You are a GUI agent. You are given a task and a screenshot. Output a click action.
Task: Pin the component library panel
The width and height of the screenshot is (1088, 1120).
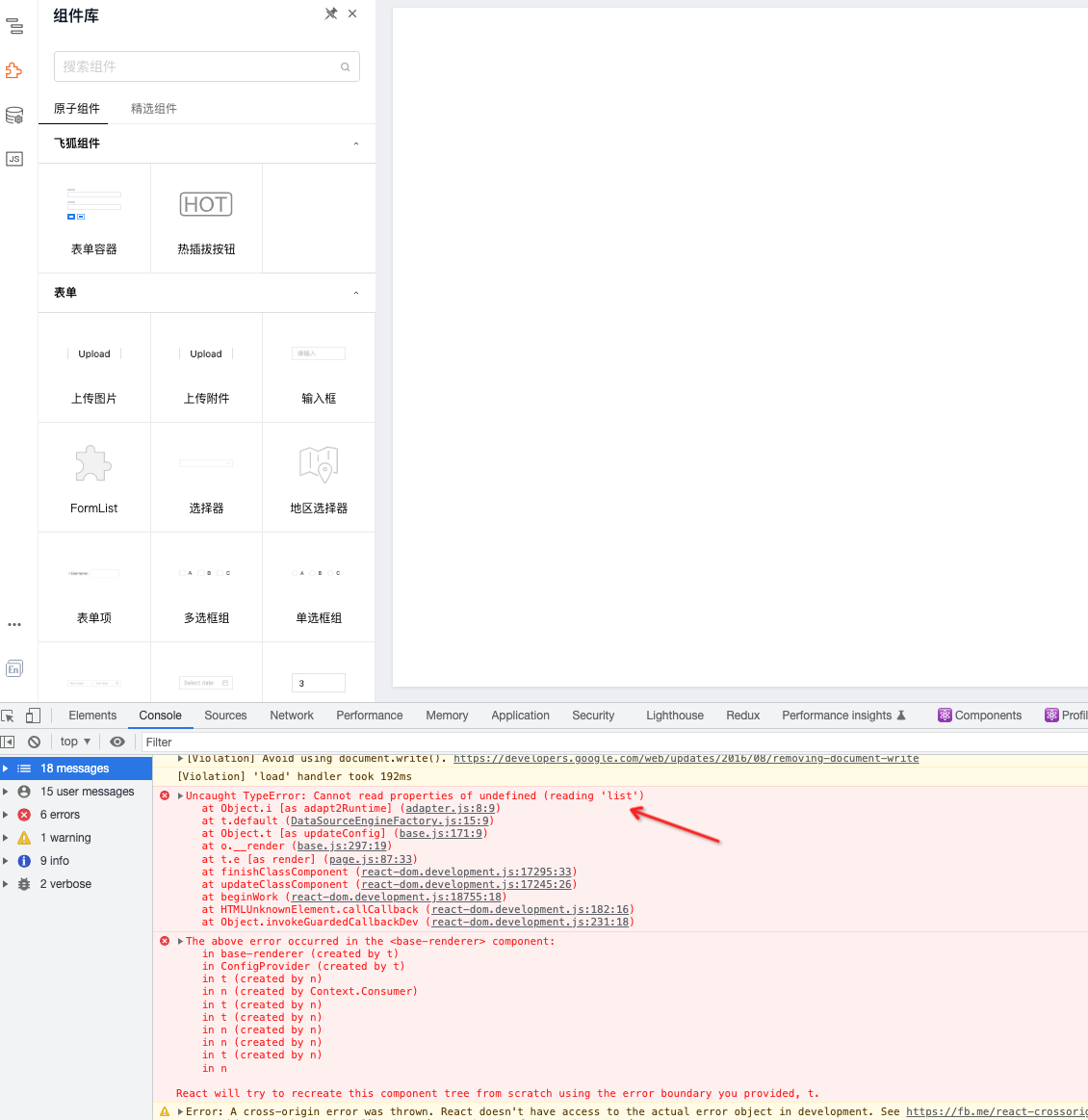pos(331,13)
